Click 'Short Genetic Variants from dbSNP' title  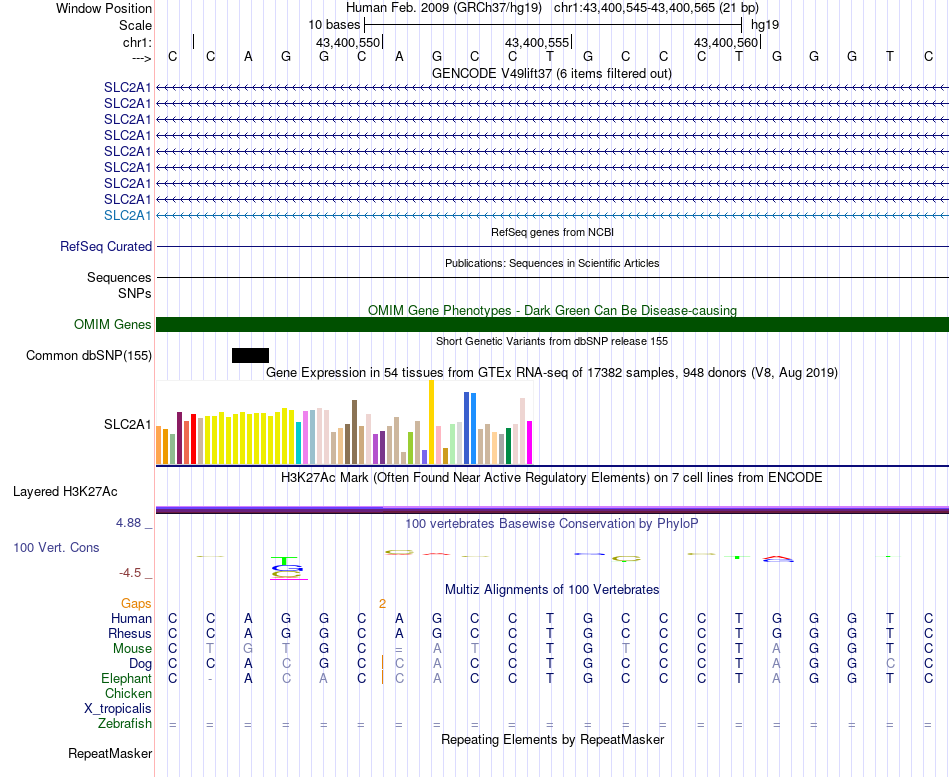pyautogui.click(x=552, y=341)
